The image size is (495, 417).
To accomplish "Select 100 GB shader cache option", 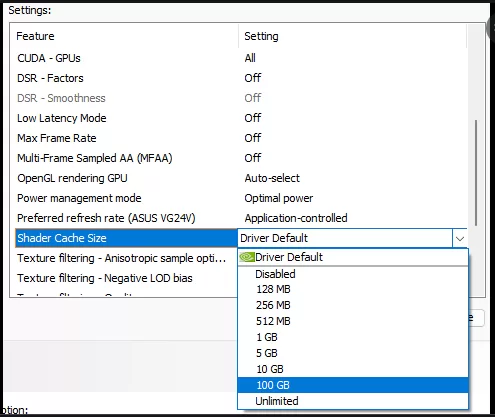I will tap(353, 385).
